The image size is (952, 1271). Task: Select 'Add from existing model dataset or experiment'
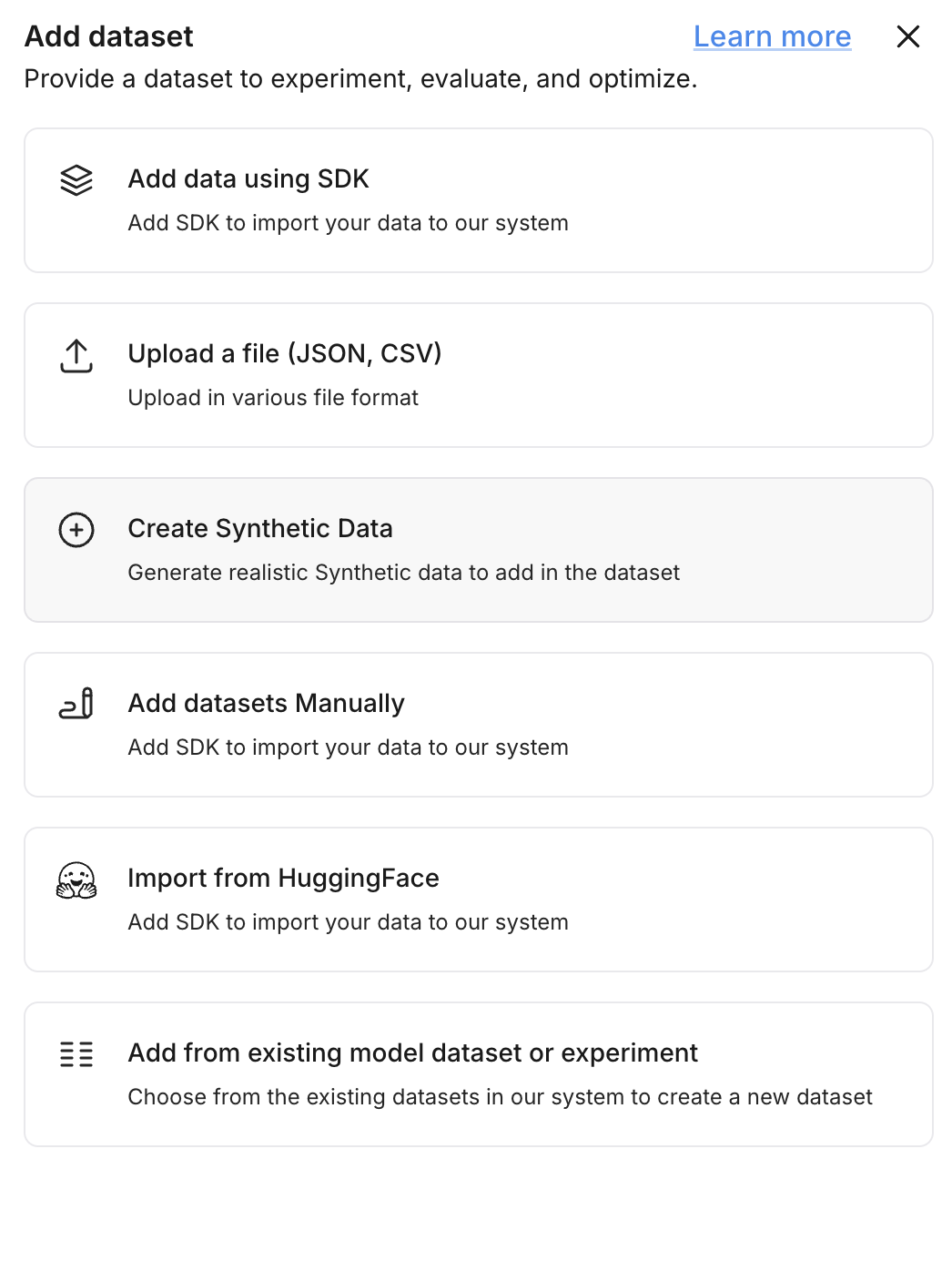tap(412, 1052)
